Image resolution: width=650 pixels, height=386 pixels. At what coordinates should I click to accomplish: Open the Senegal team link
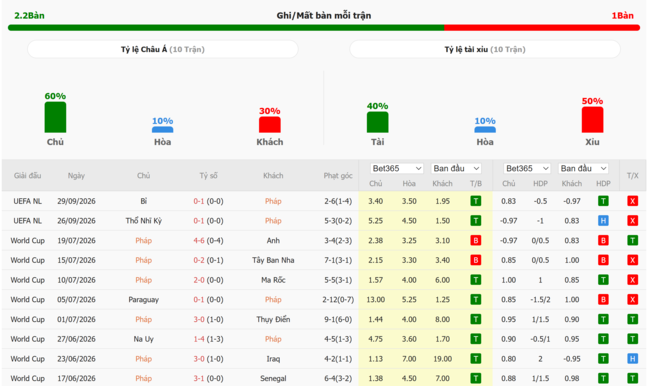[x=273, y=378]
